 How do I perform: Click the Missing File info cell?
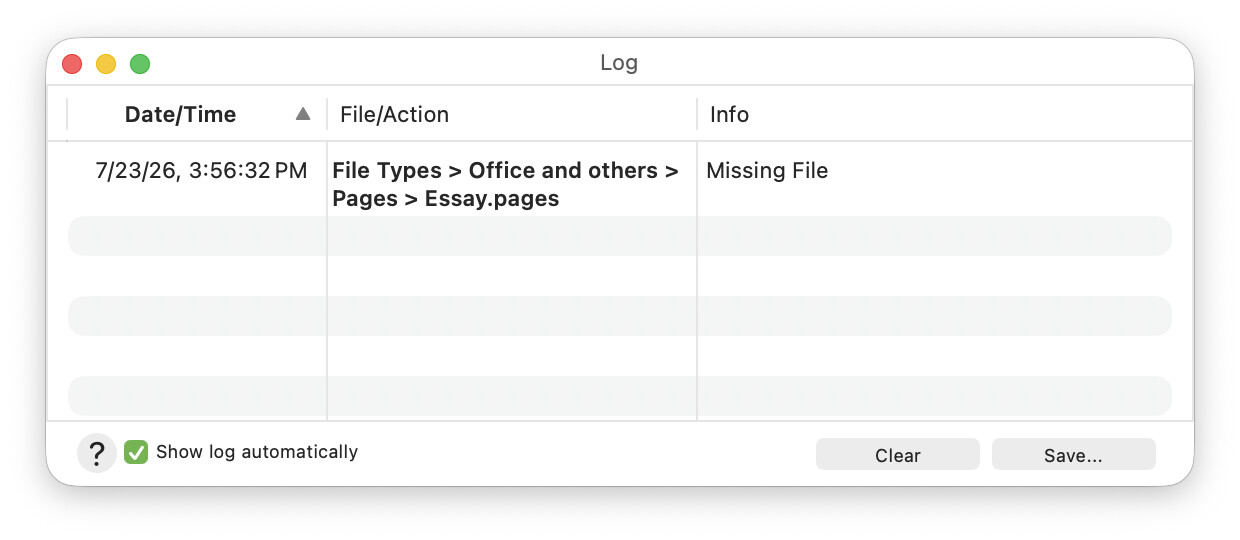[767, 171]
